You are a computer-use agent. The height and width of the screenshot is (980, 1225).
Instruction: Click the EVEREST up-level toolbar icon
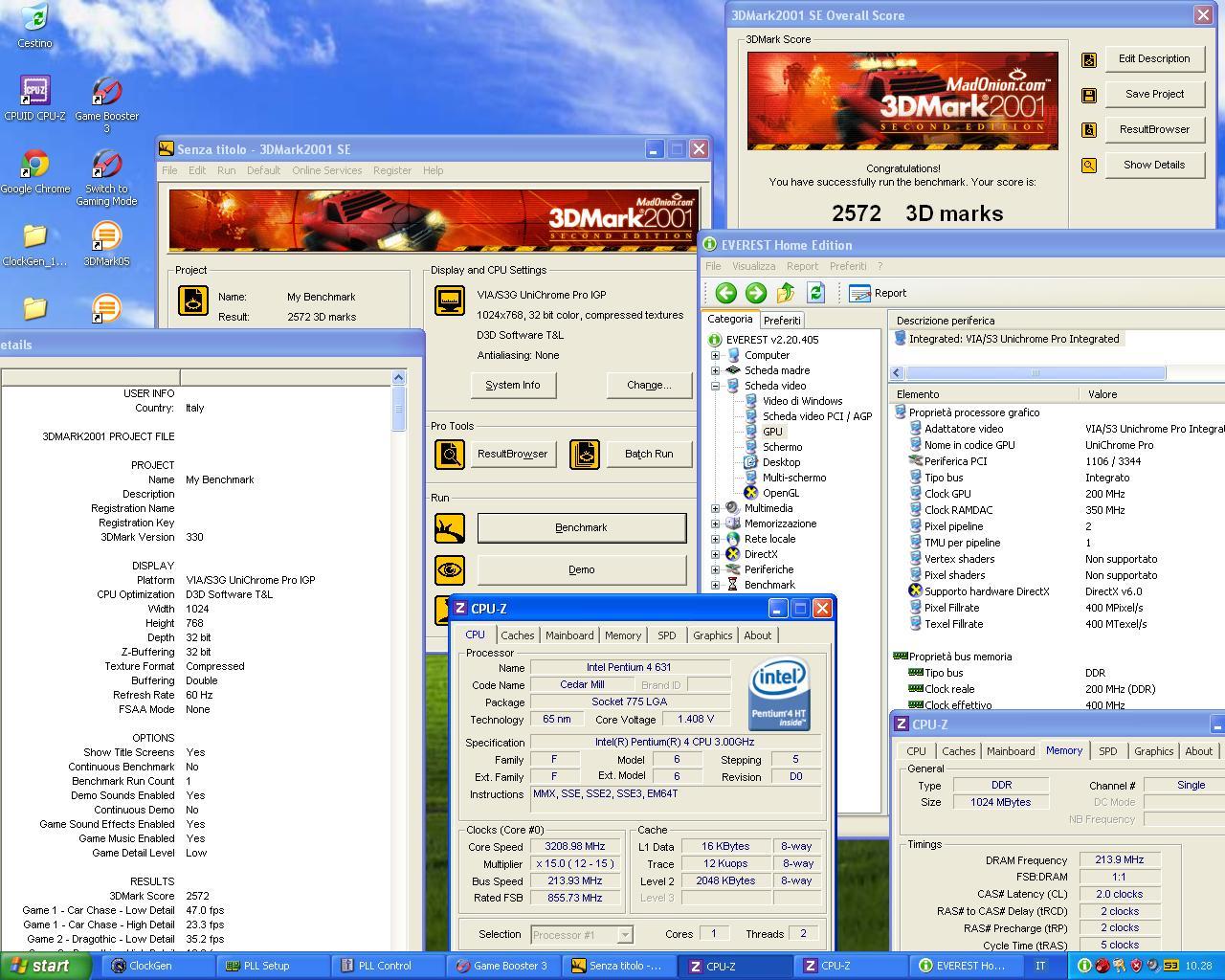(786, 293)
